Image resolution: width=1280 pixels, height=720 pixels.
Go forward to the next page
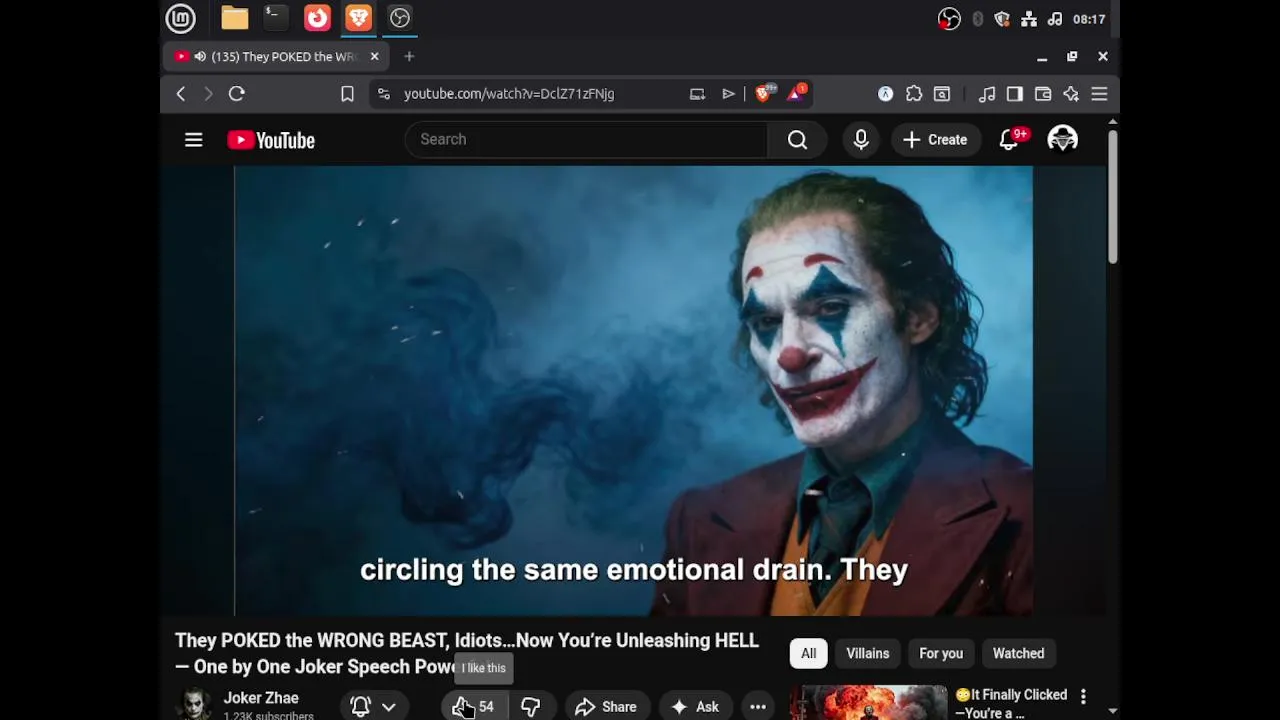[x=208, y=94]
